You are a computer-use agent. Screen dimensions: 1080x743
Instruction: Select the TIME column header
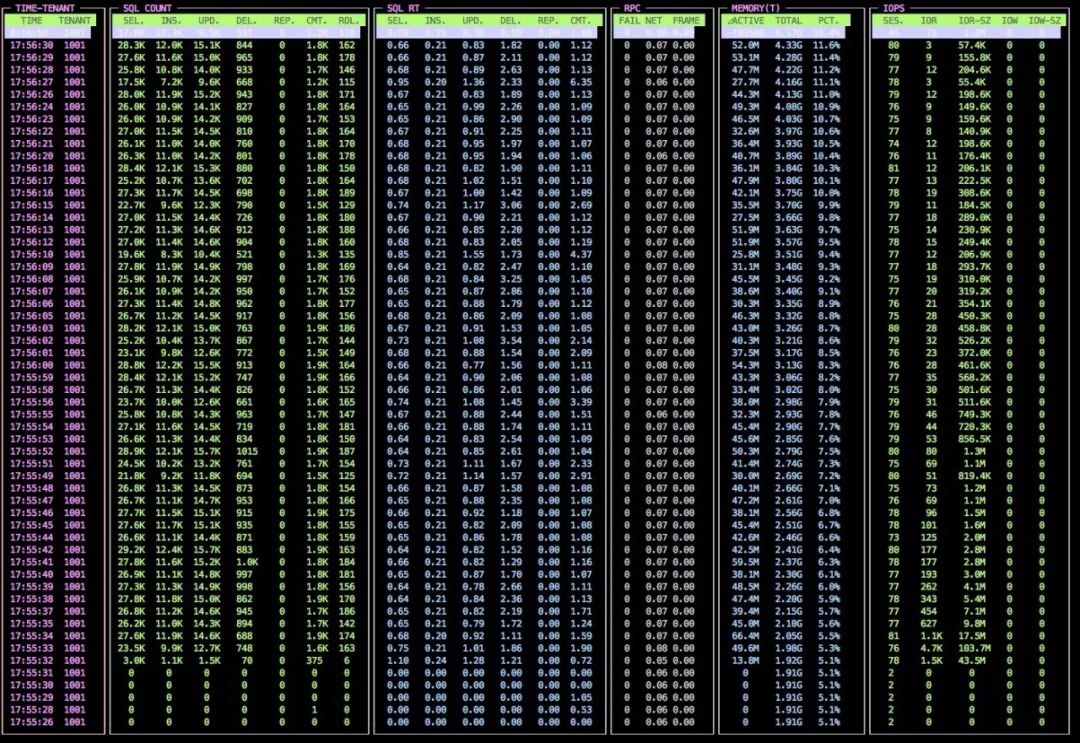click(32, 21)
